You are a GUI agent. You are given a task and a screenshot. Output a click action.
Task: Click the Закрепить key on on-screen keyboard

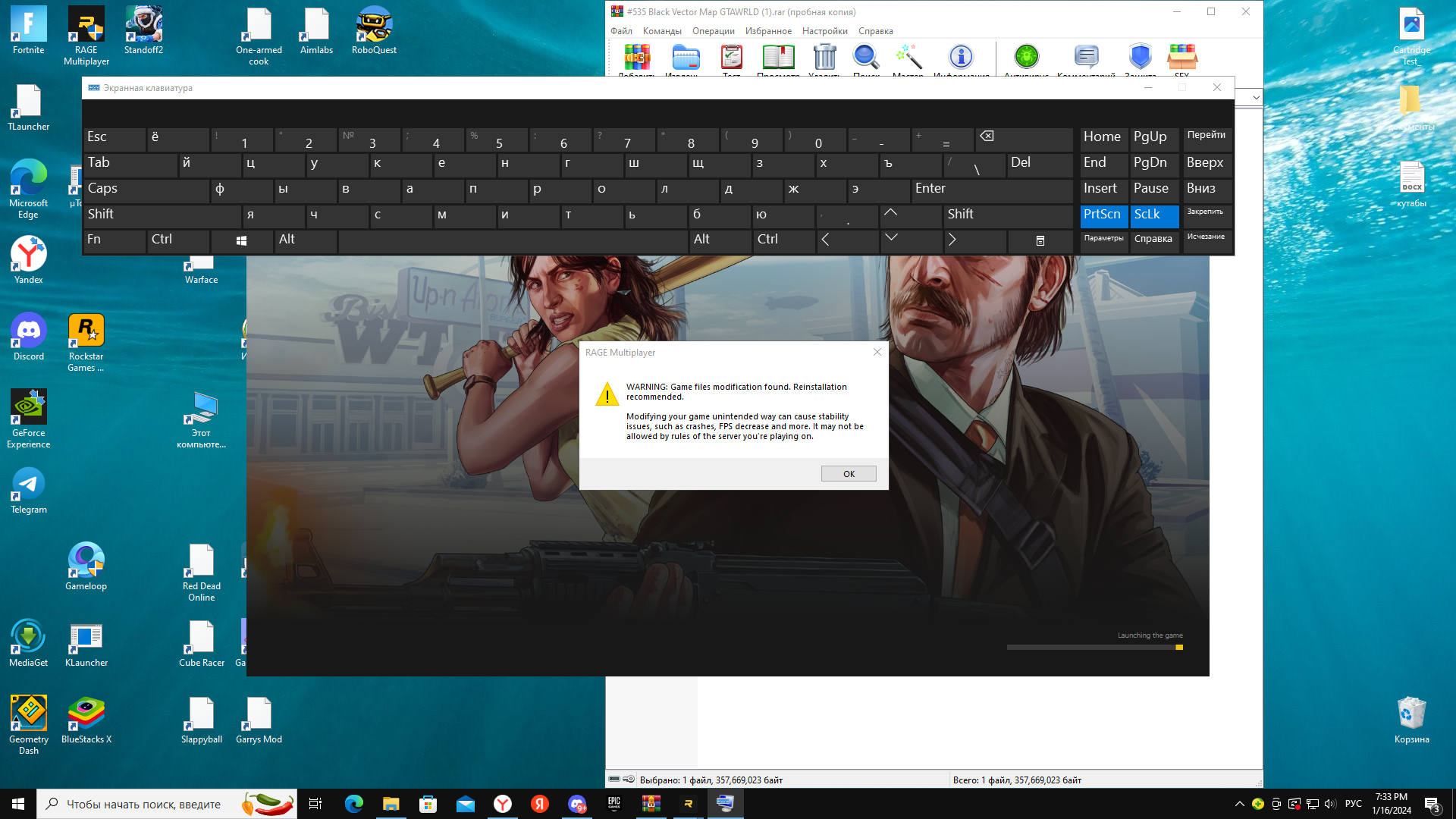coord(1207,215)
